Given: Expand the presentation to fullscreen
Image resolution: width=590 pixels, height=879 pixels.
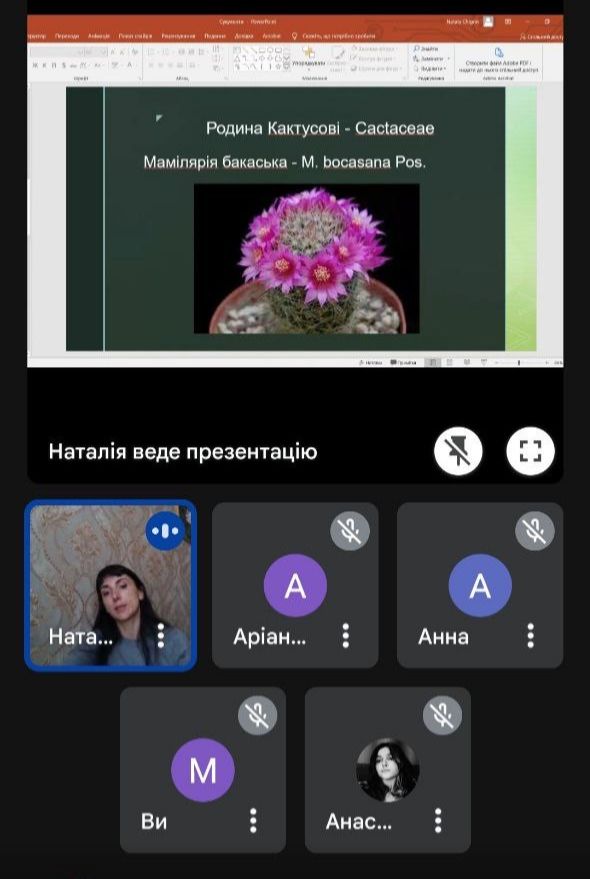Looking at the screenshot, I should coord(531,451).
